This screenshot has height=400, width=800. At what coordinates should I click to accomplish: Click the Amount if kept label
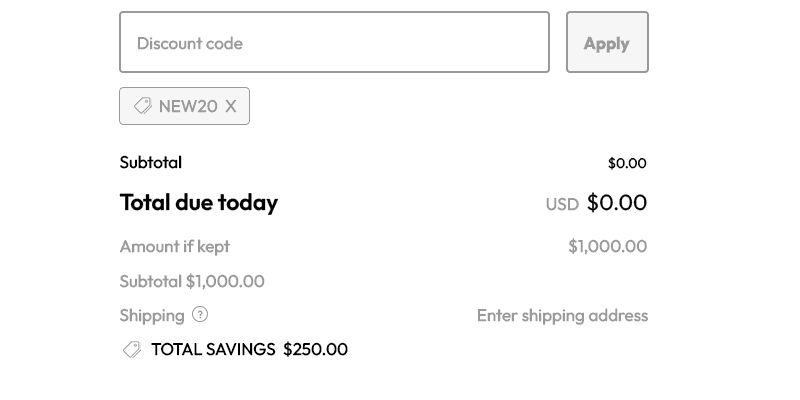[x=174, y=246]
